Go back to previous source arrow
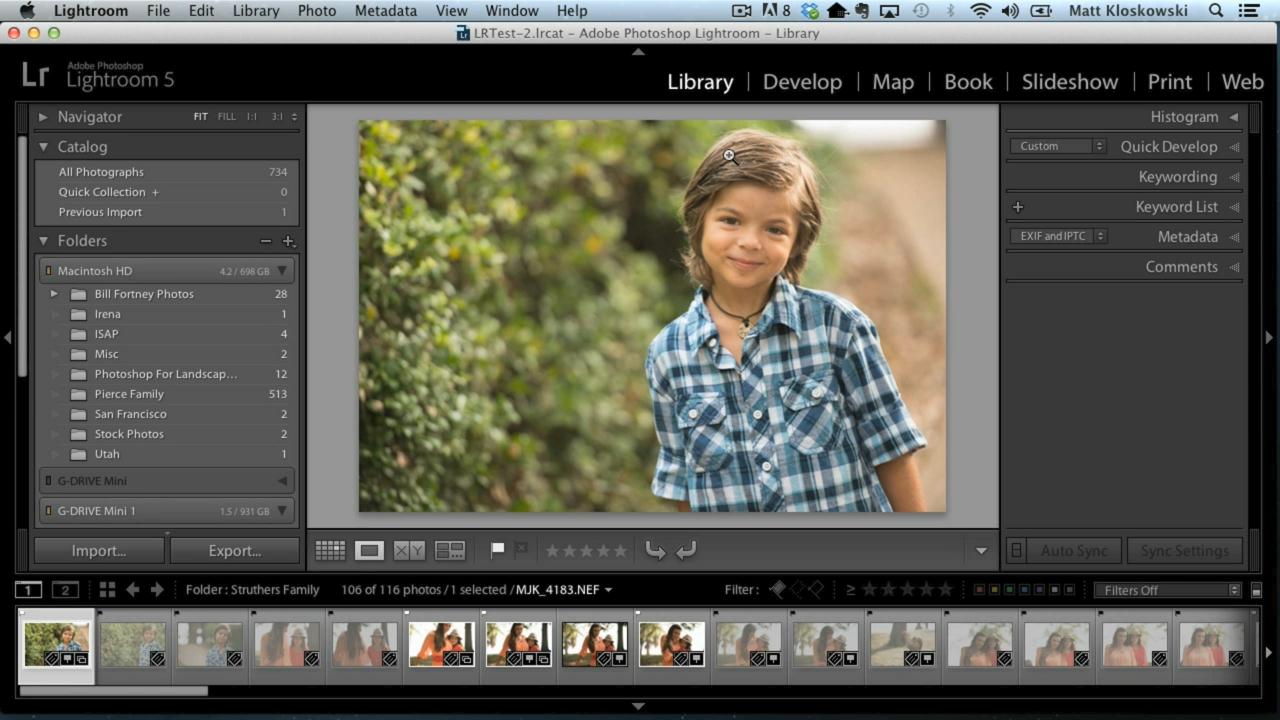Viewport: 1280px width, 720px height. [132, 590]
